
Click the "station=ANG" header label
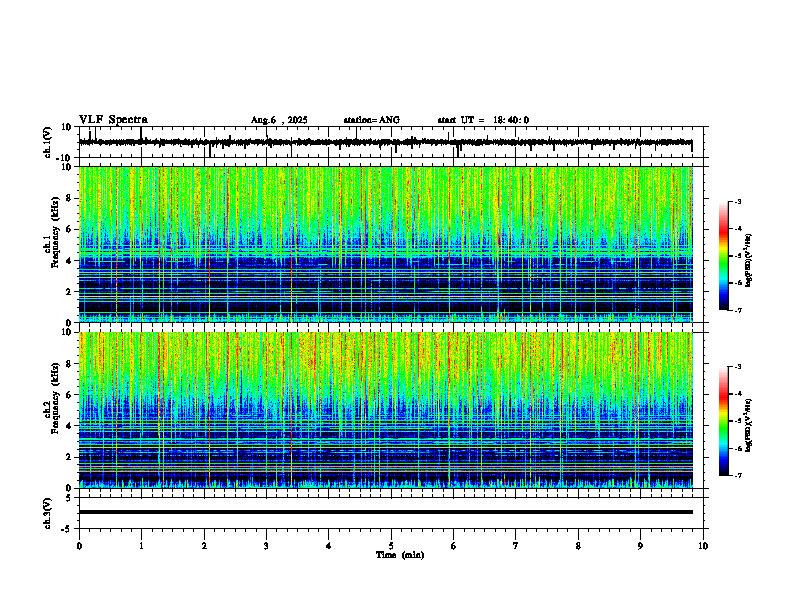coord(371,120)
